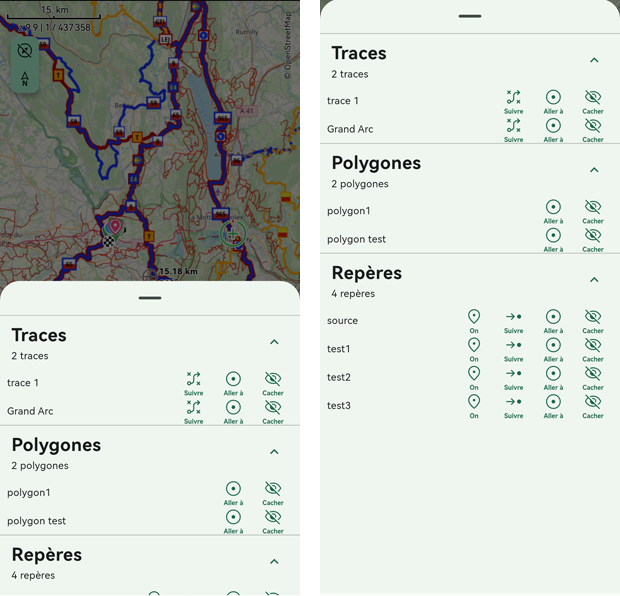Follow Grand Arc trace in left panel
Viewport: 620px width, 596px height.
(x=193, y=412)
